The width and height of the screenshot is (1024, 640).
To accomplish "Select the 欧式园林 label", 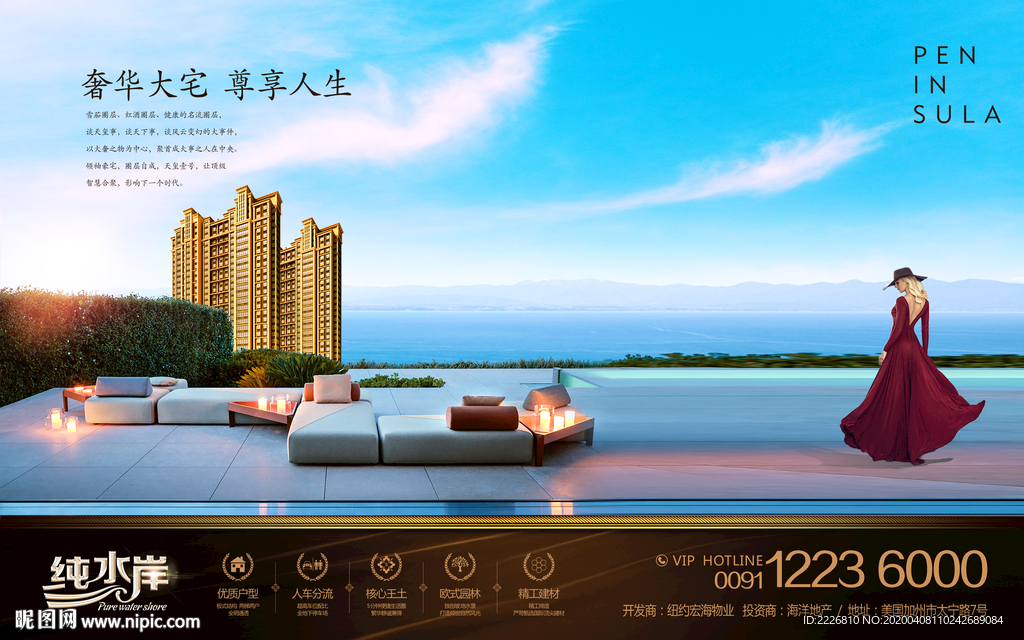I will coord(460,594).
